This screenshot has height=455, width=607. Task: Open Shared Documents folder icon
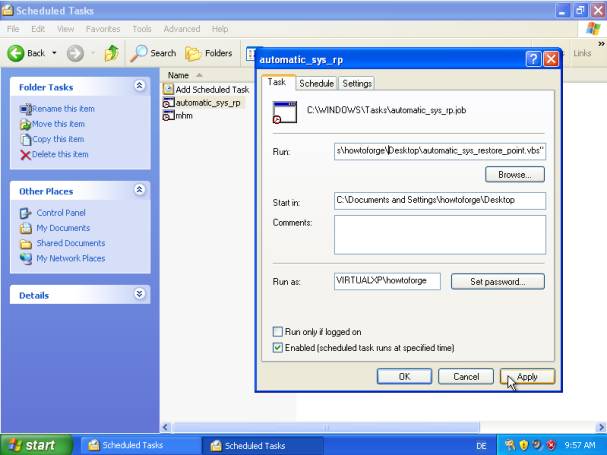(x=26, y=244)
